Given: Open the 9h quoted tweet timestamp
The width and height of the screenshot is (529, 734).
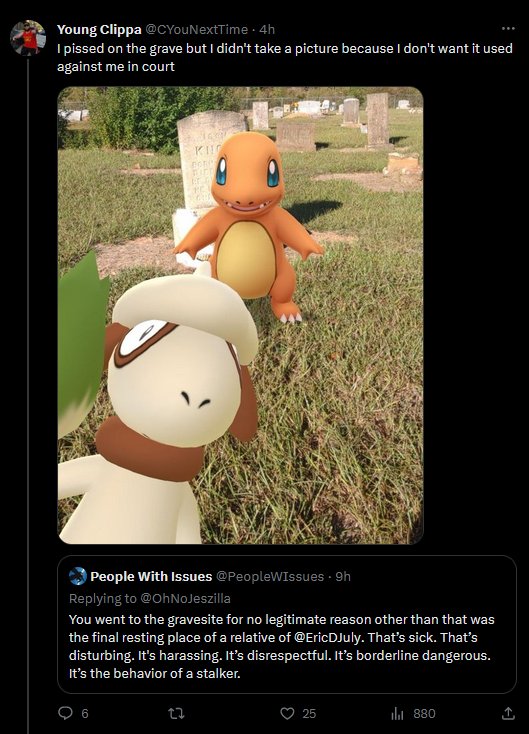Looking at the screenshot, I should (343, 576).
